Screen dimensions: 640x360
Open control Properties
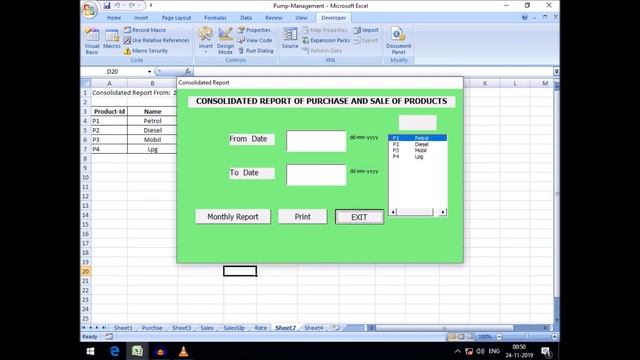[254, 30]
